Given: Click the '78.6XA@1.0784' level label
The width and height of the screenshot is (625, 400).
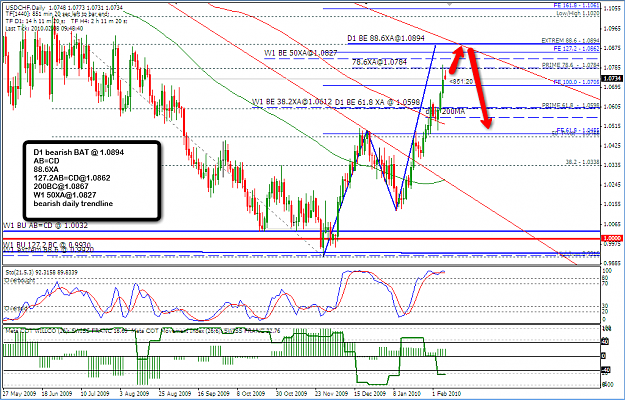Looking at the screenshot, I should point(379,62).
